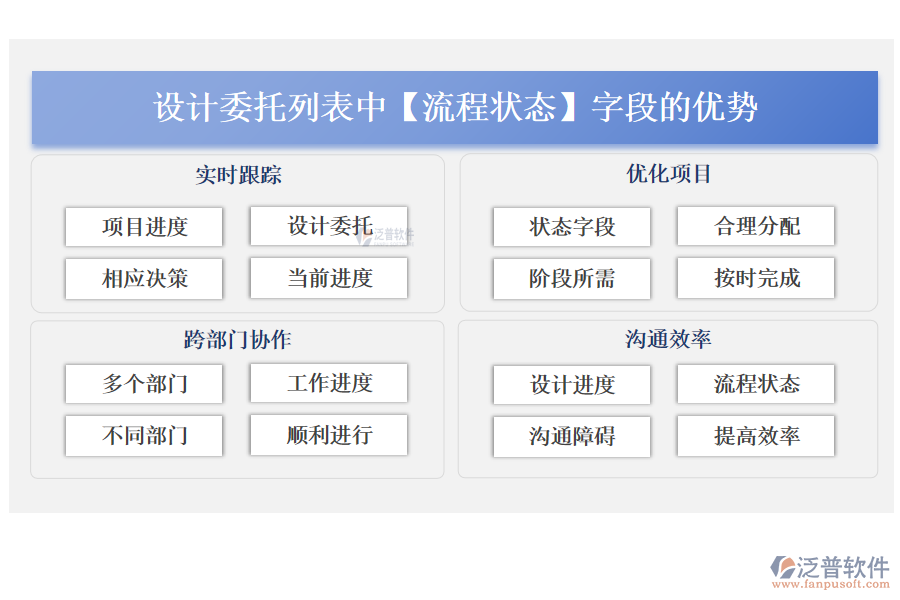
Task: Select the 沟通障碍 button
Action: click(x=570, y=436)
